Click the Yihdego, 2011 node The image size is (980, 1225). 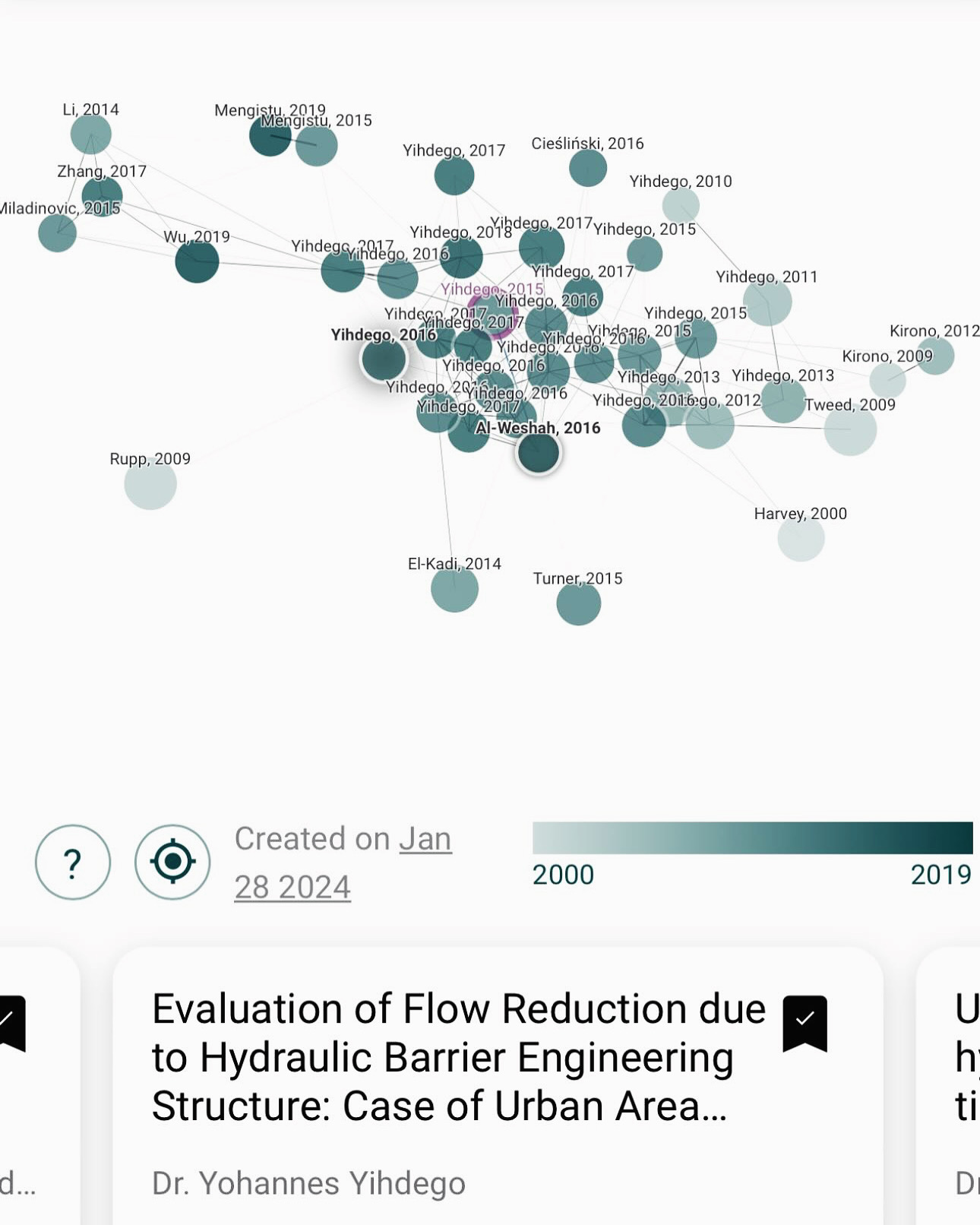coord(767,302)
